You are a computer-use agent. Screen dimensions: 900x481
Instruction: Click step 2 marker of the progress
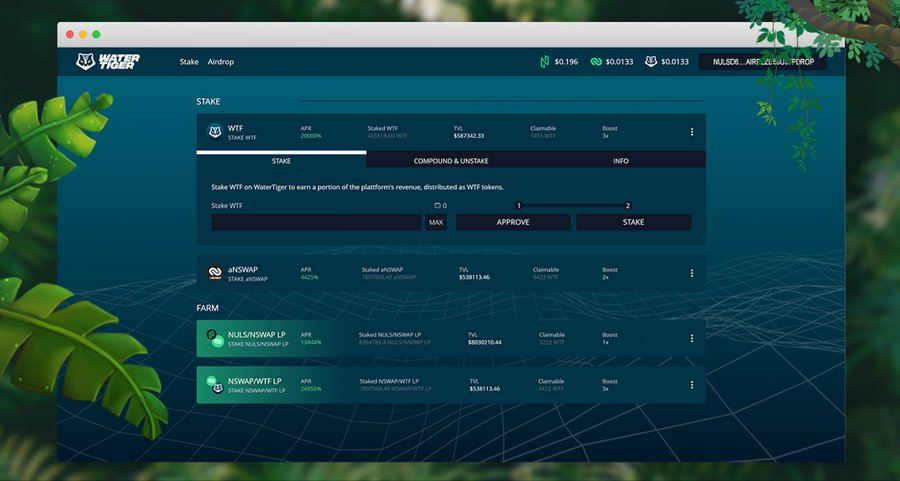[628, 205]
